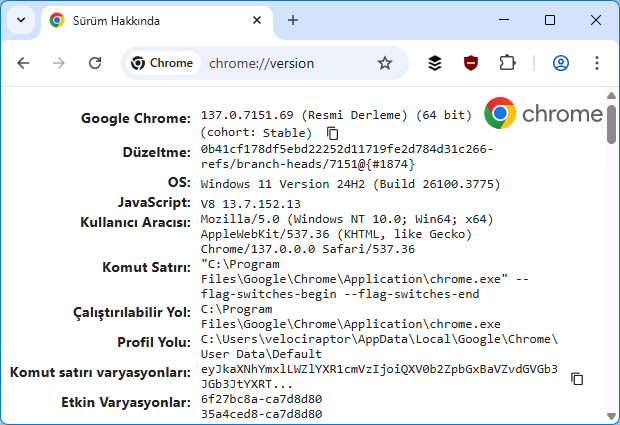The width and height of the screenshot is (620, 425).
Task: Copy command line variations string
Action: click(x=577, y=378)
